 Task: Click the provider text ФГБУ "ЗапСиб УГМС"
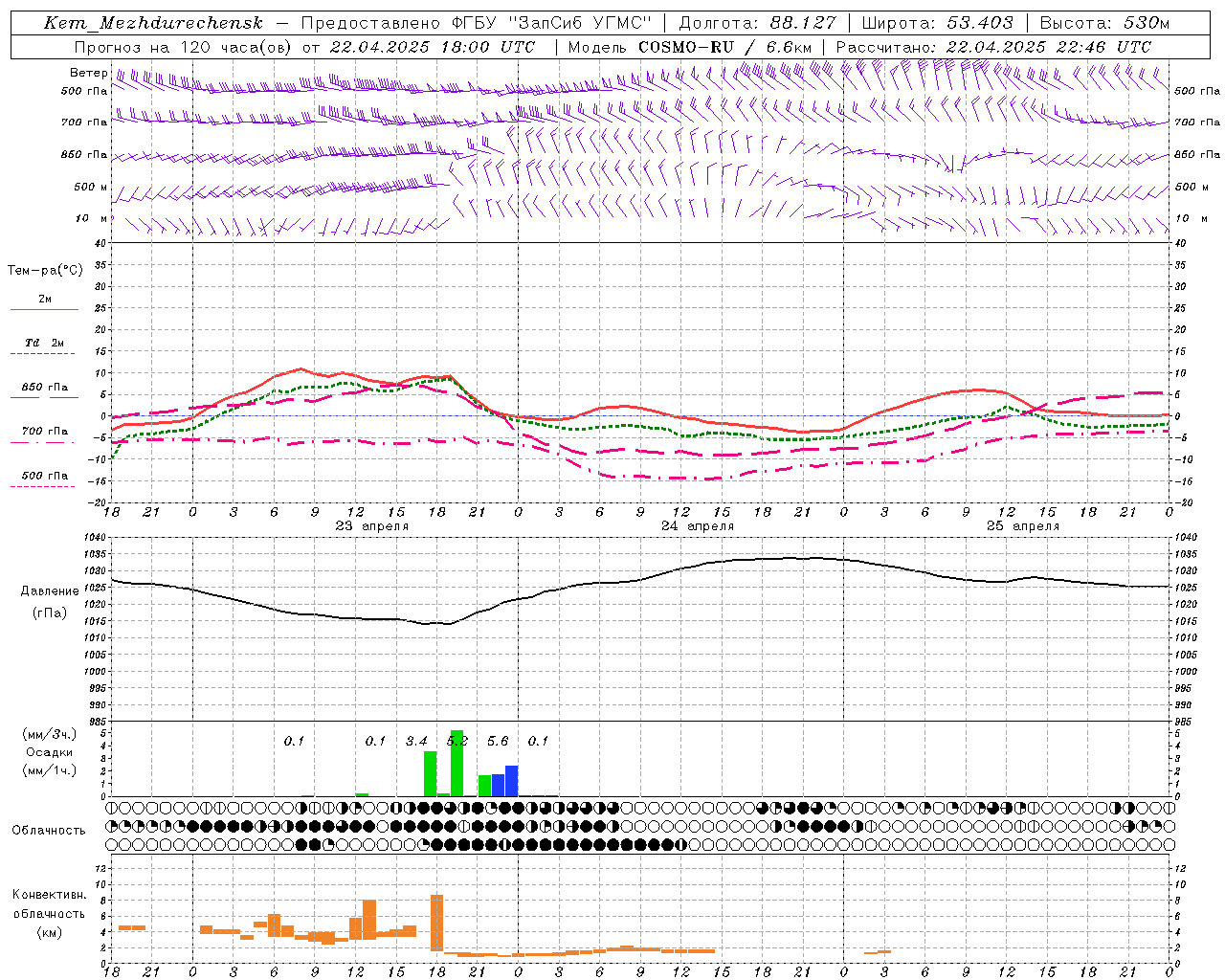click(551, 23)
